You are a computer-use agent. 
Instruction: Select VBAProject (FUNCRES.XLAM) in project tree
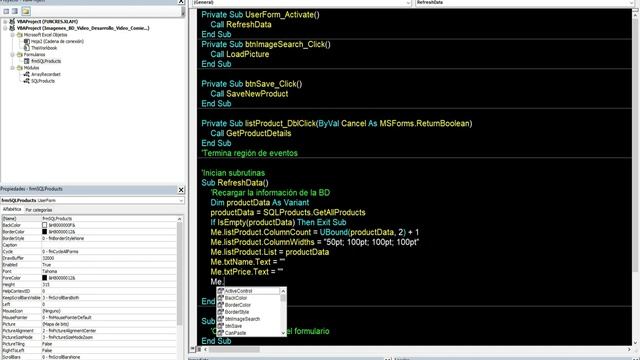coord(47,22)
